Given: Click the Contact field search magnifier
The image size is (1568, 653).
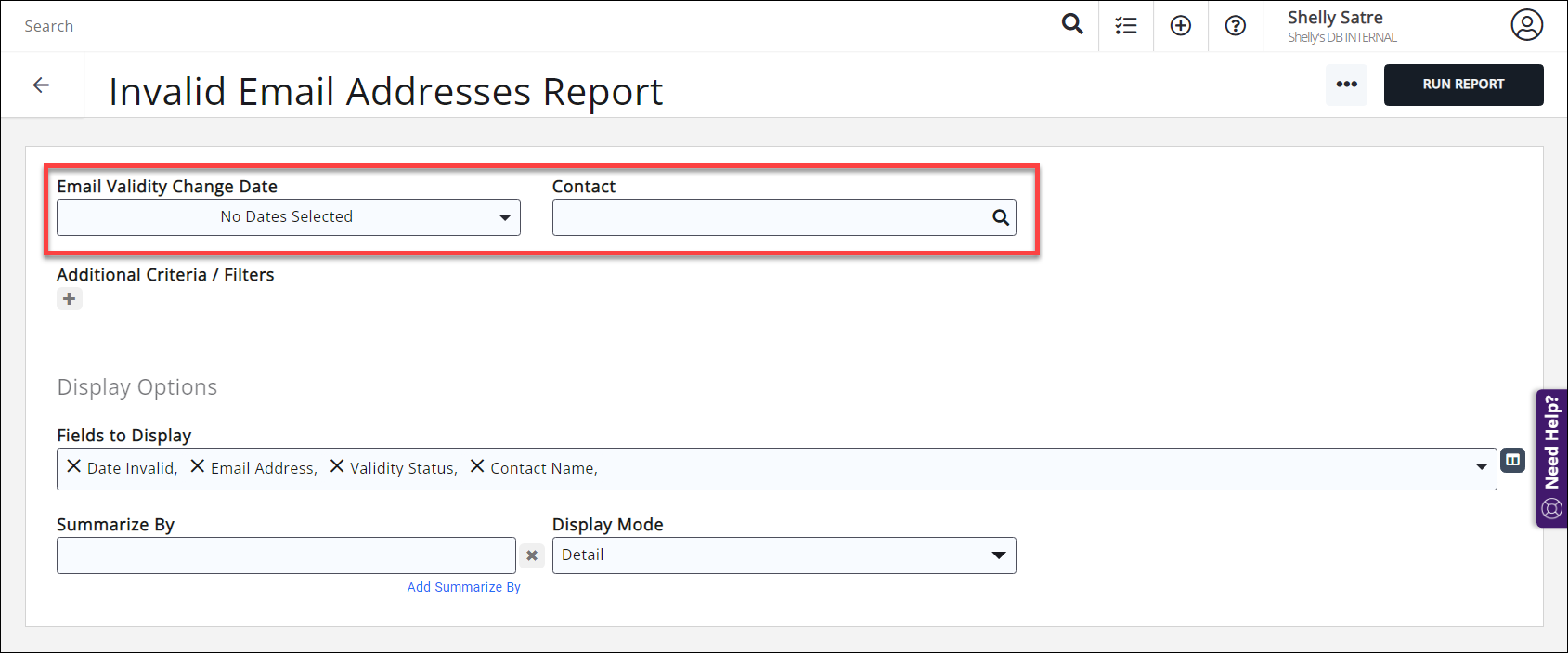Looking at the screenshot, I should [x=1001, y=217].
